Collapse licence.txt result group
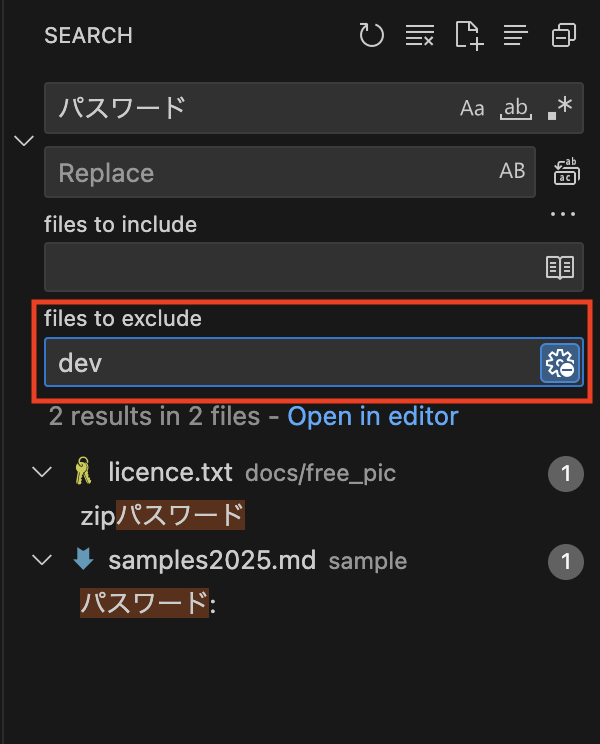 (42, 472)
